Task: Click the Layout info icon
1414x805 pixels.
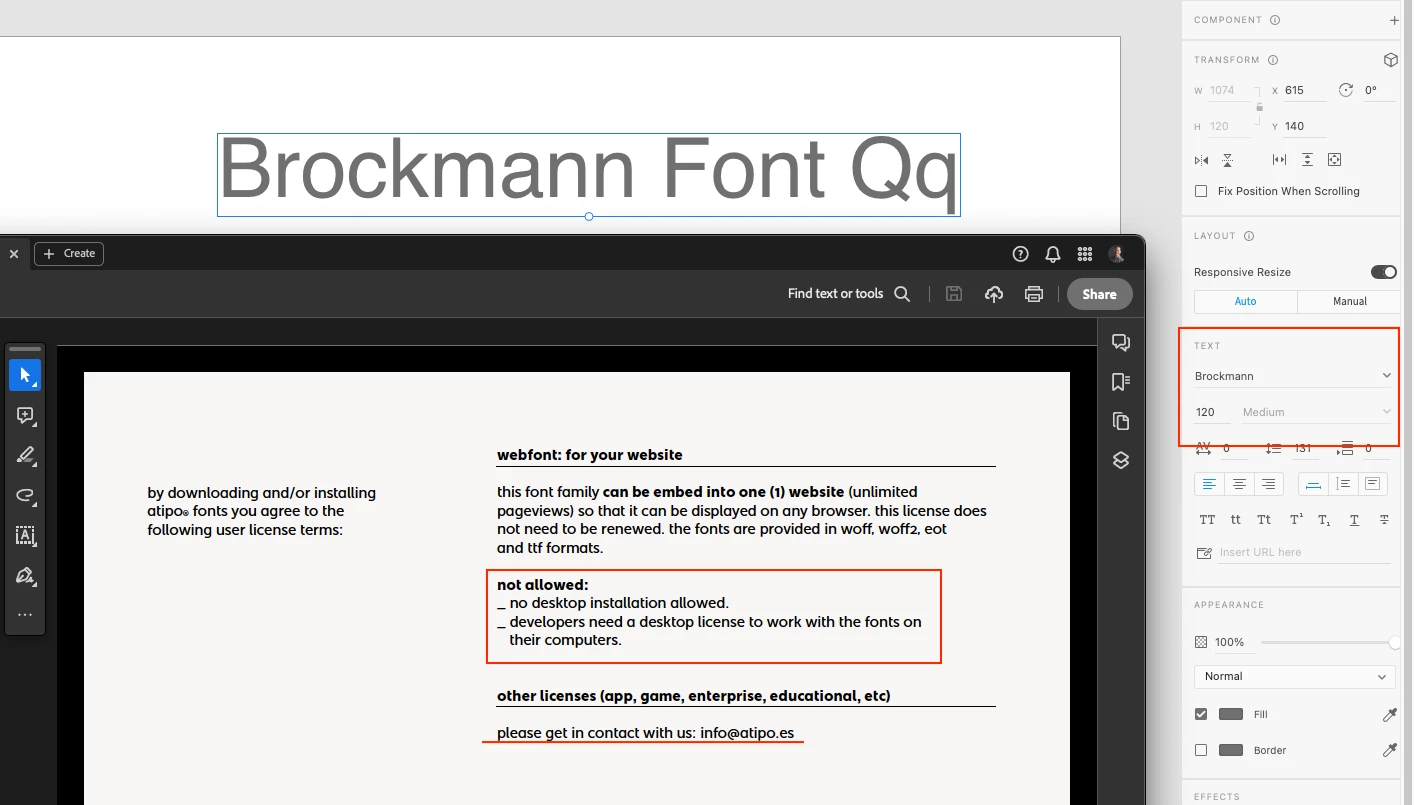Action: coord(1249,236)
